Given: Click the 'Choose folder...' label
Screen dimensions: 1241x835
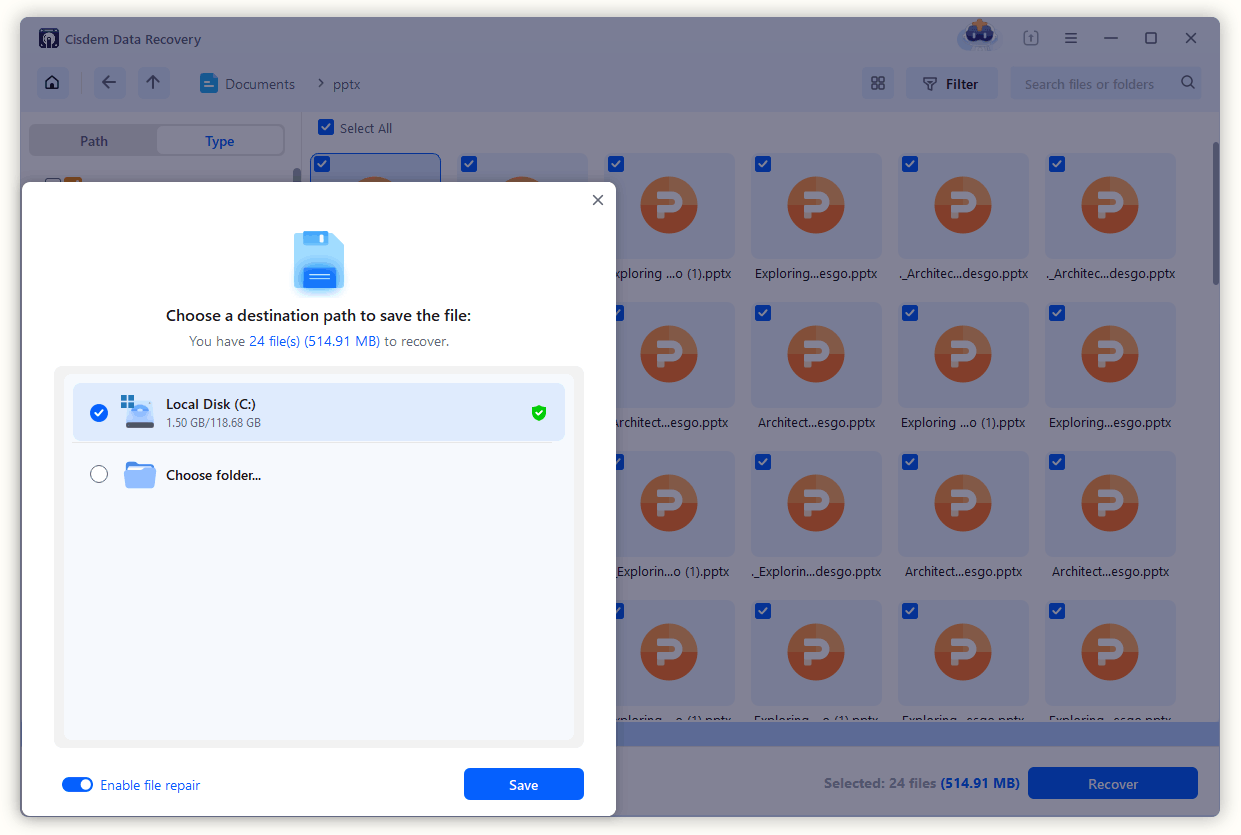Looking at the screenshot, I should (213, 475).
